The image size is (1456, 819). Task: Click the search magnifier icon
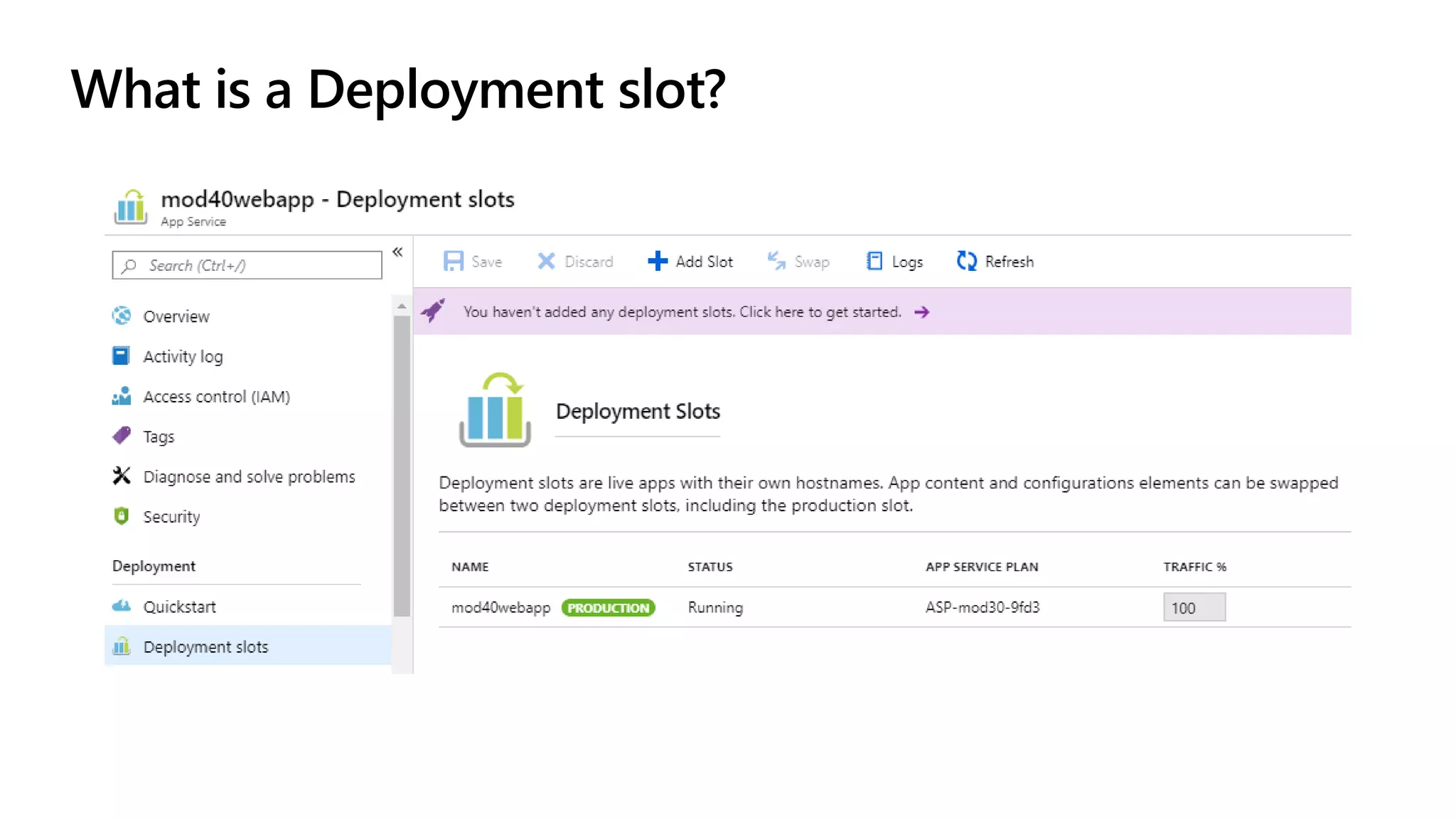(x=129, y=266)
